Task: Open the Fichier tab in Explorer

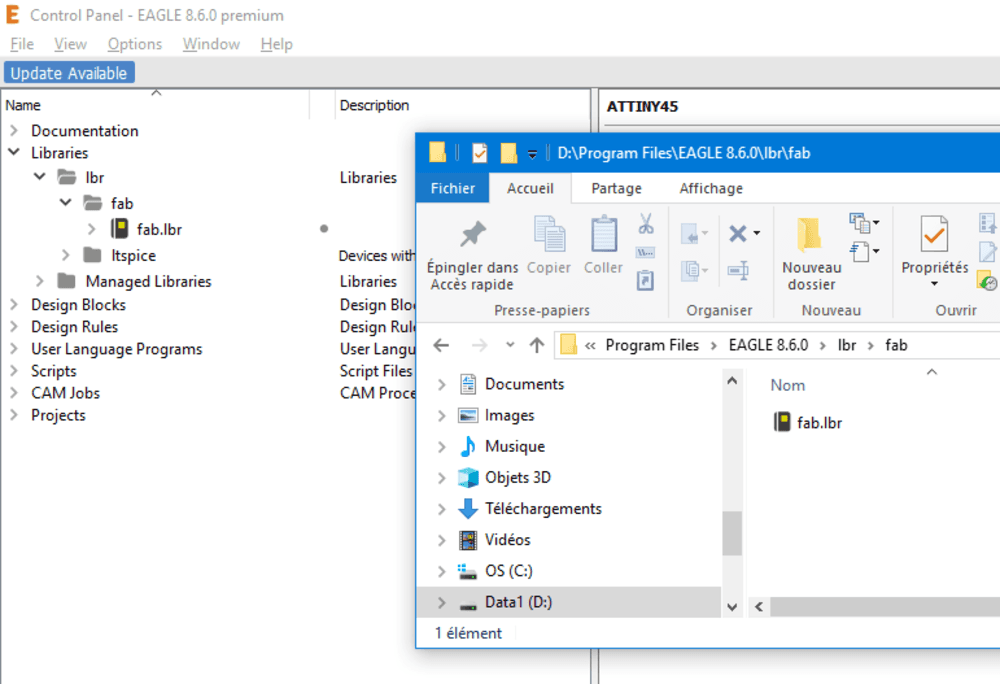Action: 453,189
